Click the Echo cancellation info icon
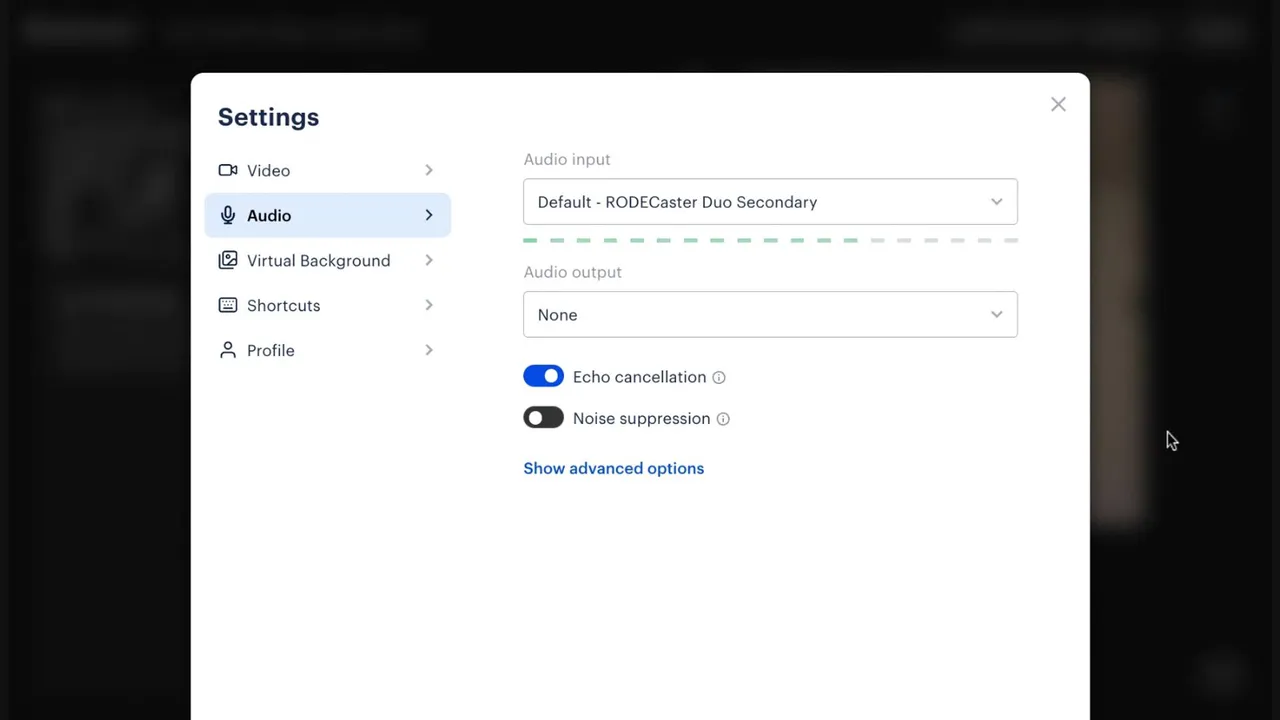Viewport: 1280px width, 720px height. [x=719, y=377]
